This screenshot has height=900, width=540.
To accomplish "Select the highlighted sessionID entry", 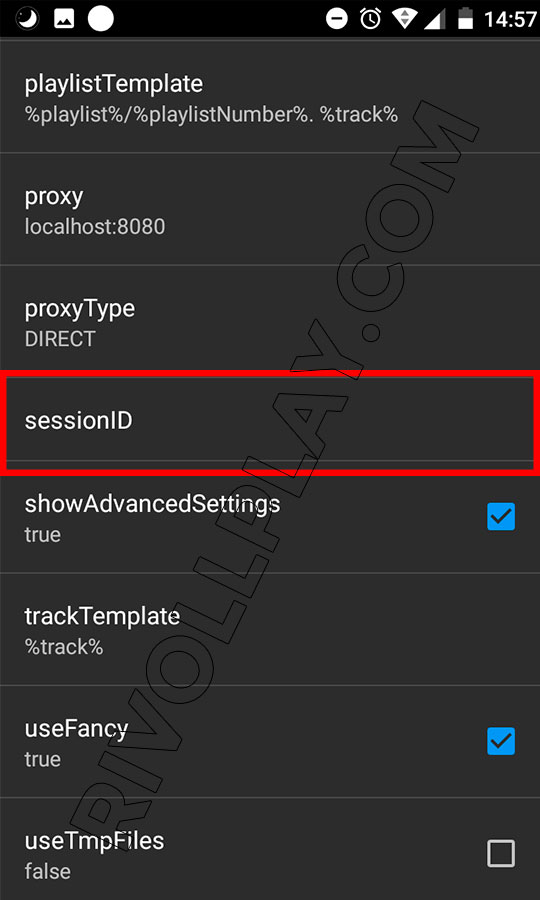I will (x=270, y=422).
